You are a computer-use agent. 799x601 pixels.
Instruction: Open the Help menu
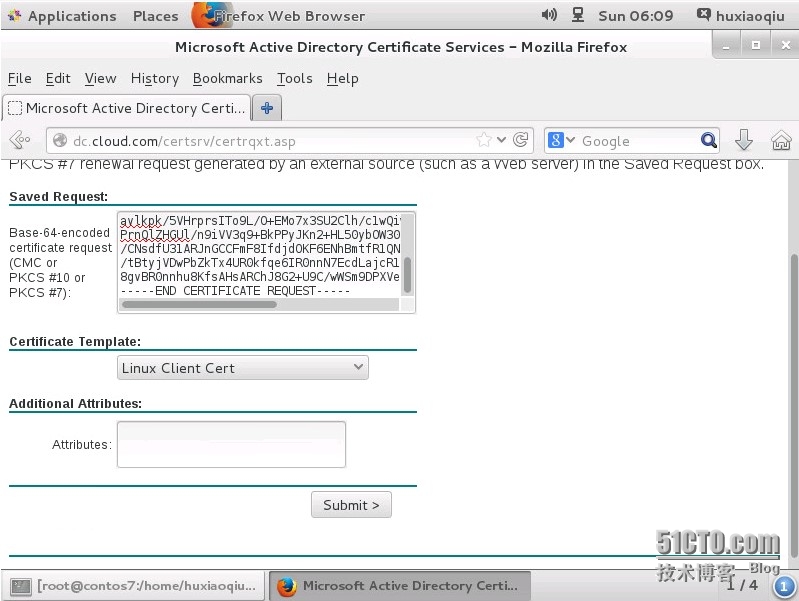tap(342, 79)
